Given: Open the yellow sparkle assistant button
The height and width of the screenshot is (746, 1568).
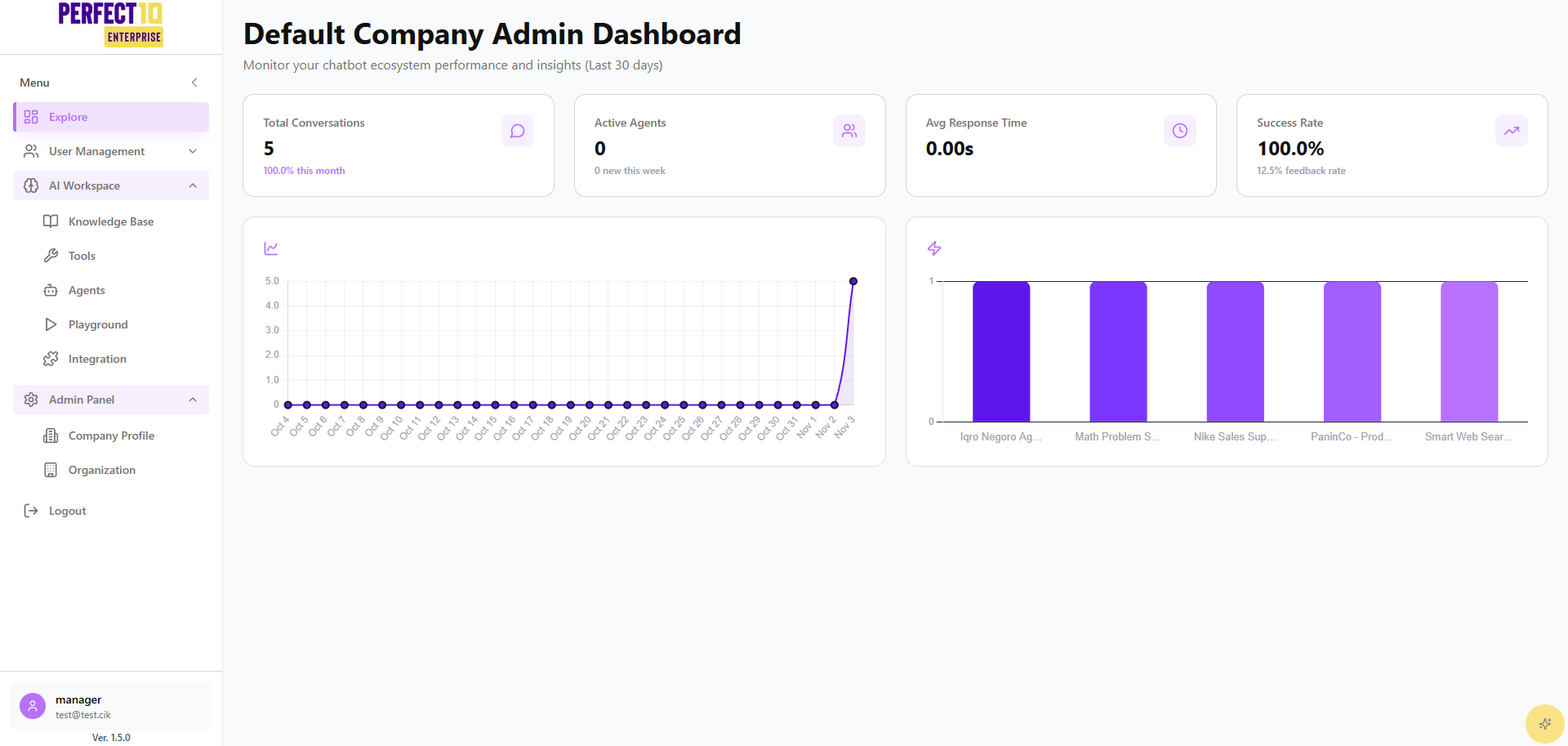Looking at the screenshot, I should pos(1545,724).
